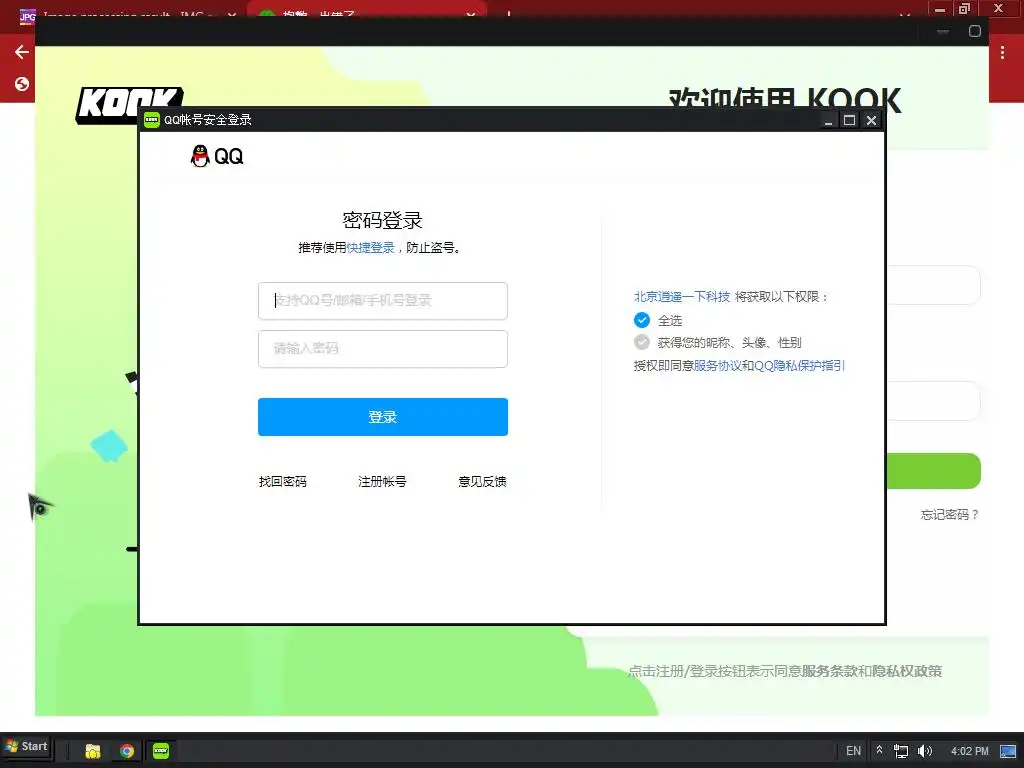Open the file explorer taskbar icon
1024x768 pixels.
pyautogui.click(x=93, y=751)
